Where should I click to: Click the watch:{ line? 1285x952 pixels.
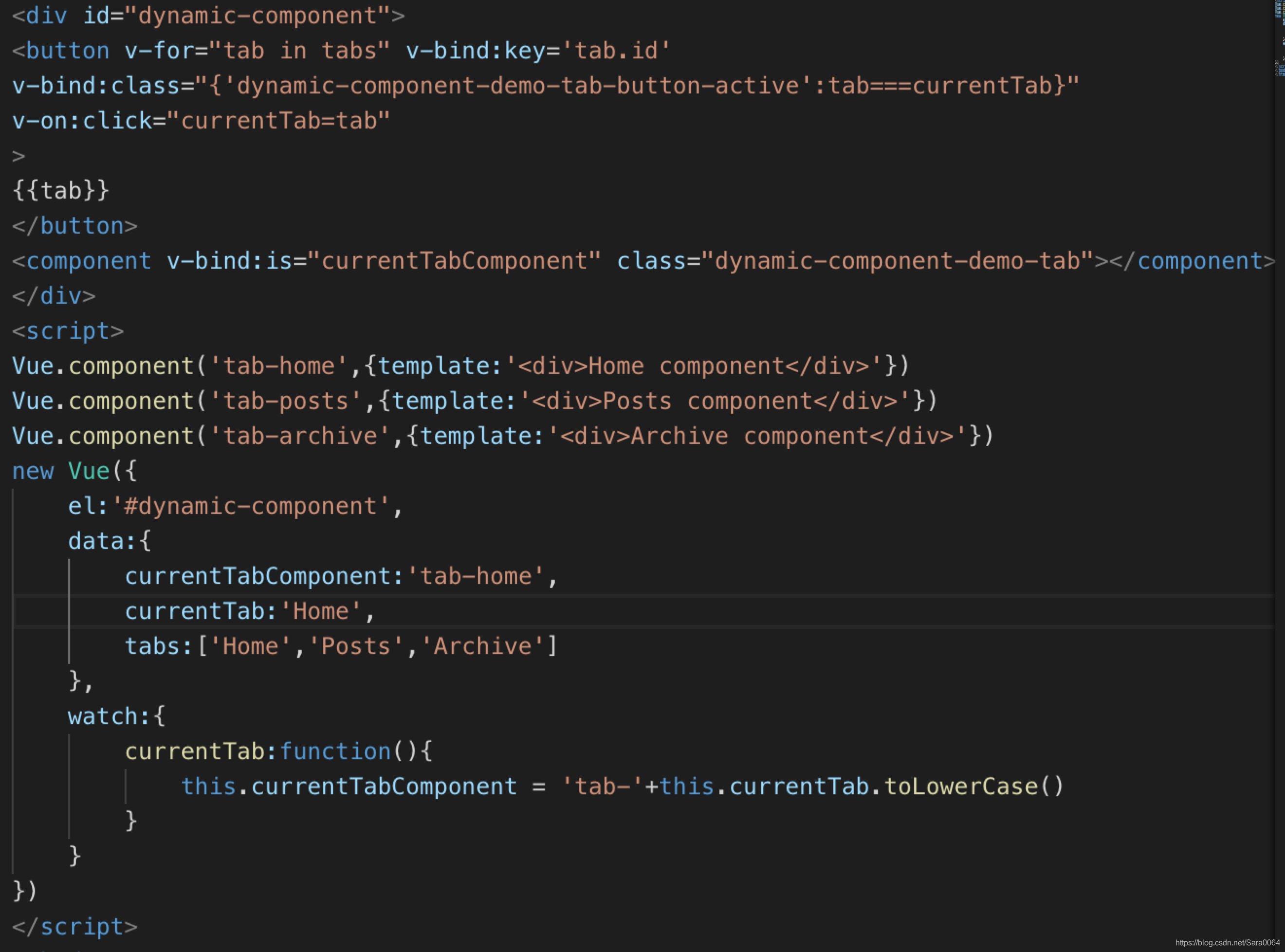click(x=116, y=717)
